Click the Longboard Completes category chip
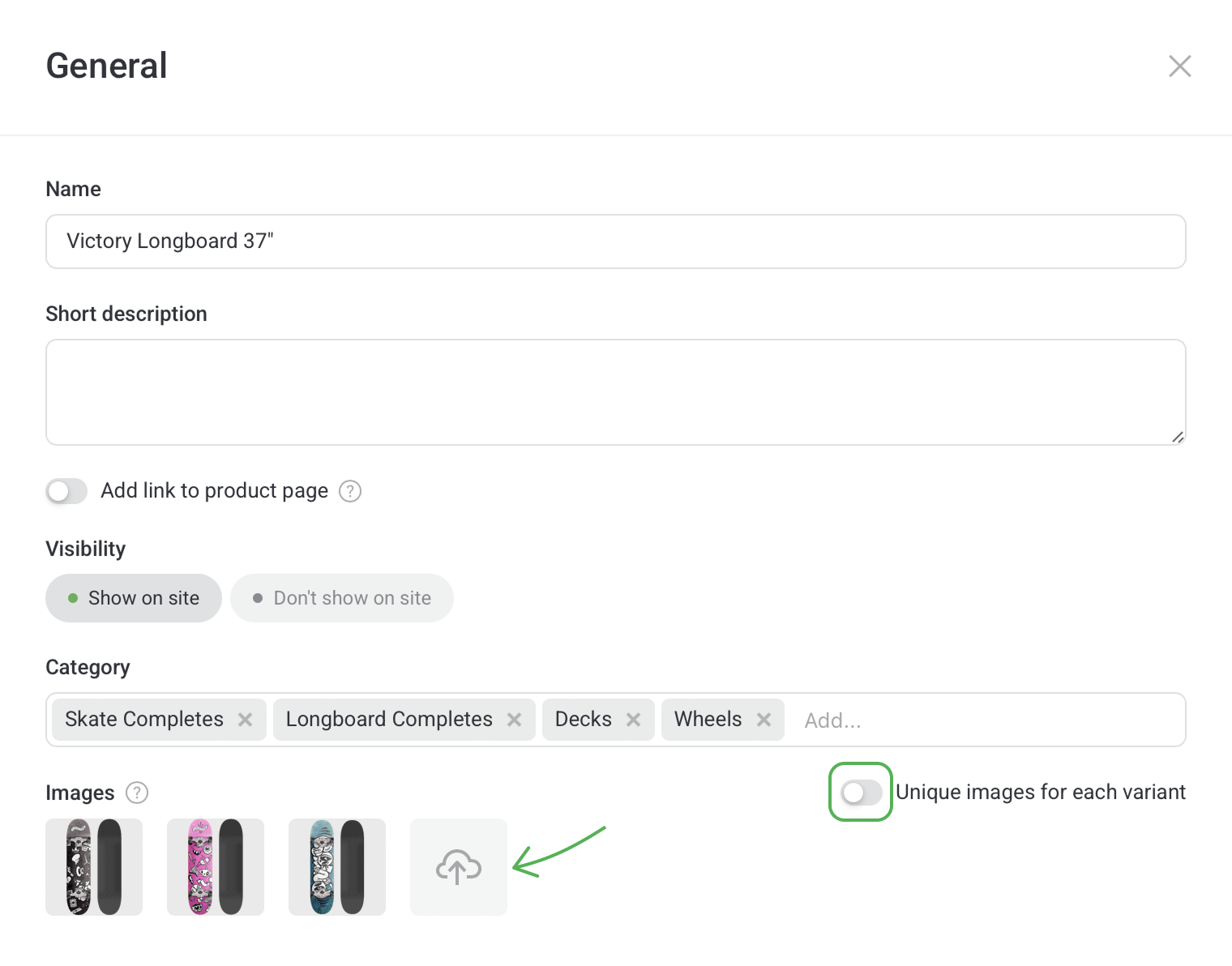1232x966 pixels. (x=389, y=720)
